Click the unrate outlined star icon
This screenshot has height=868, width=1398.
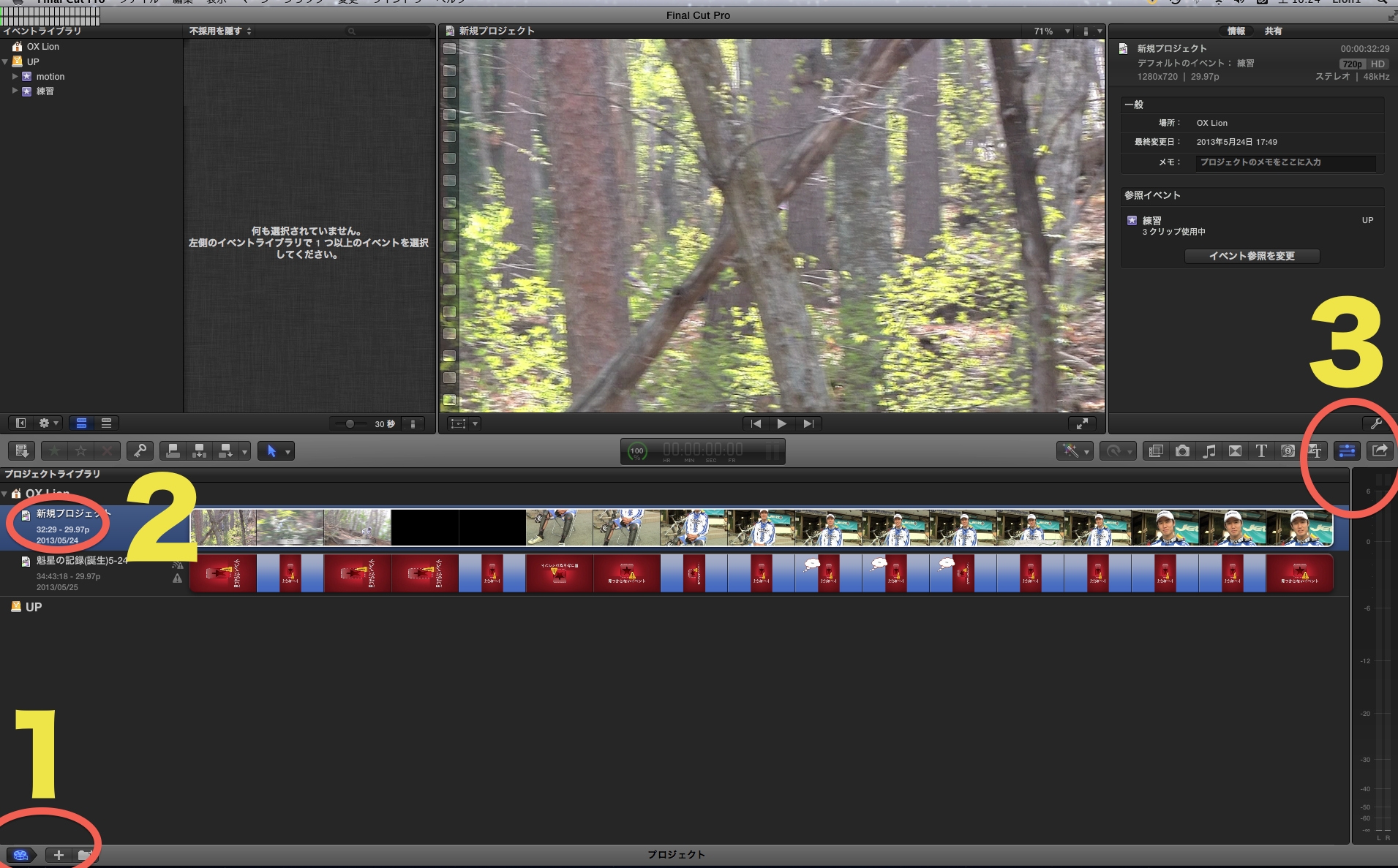[x=81, y=451]
